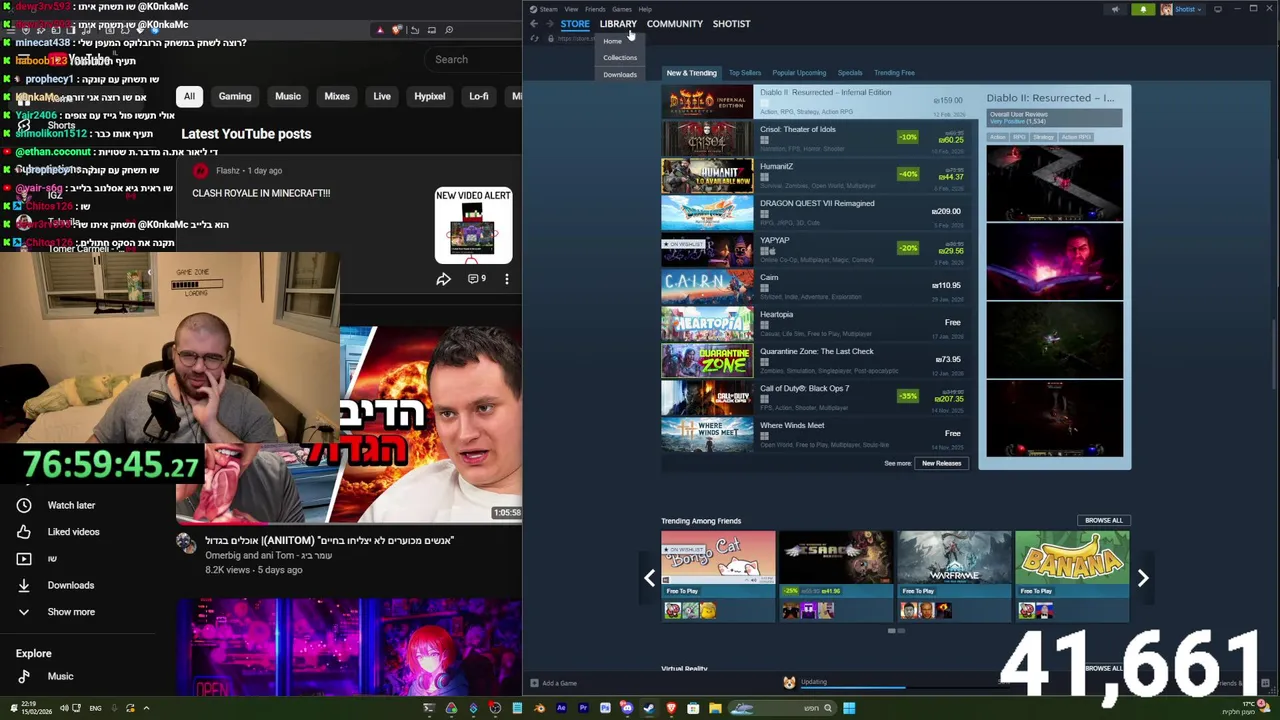The image size is (1280, 720).
Task: Click the YouTube Search field
Action: point(475,60)
